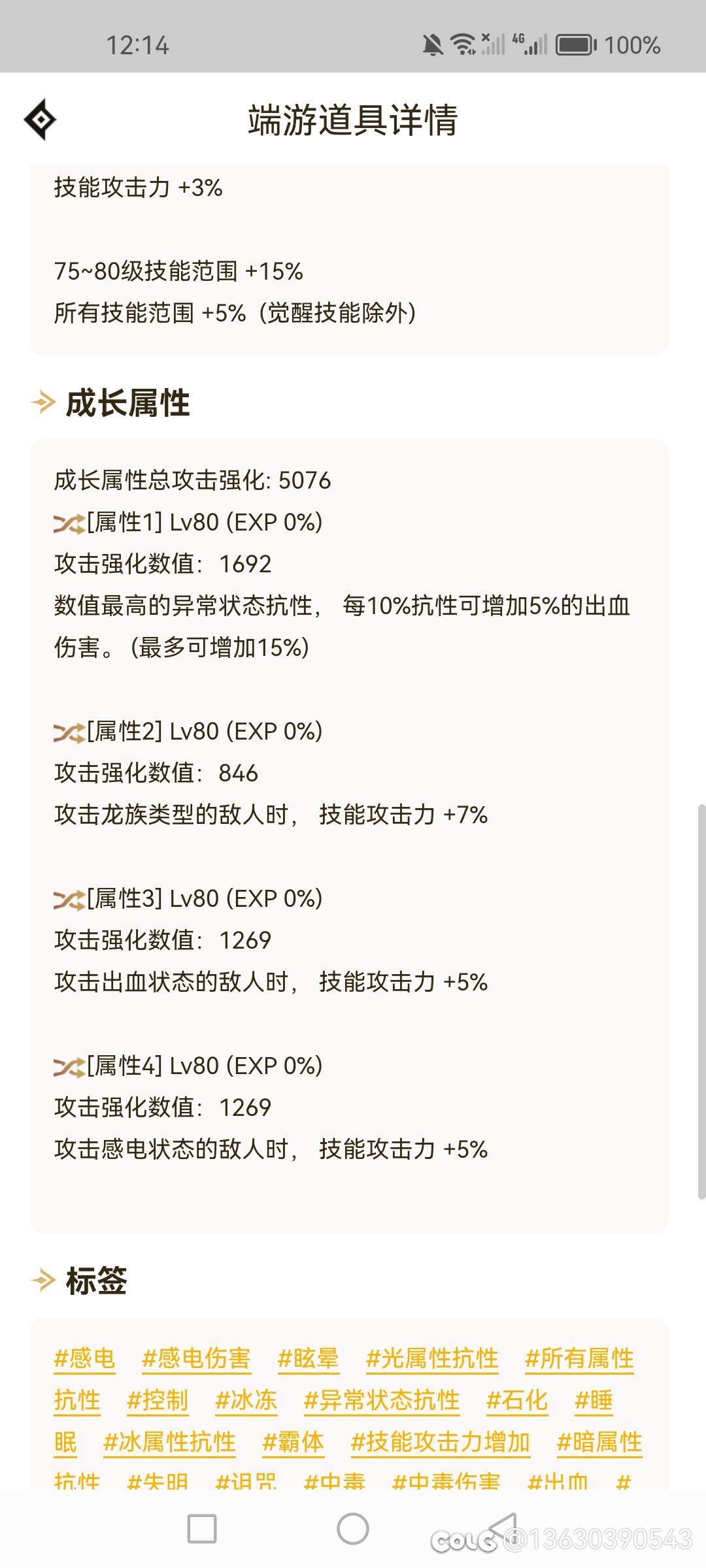Tap shuffle icon beside 属性1
Image resolution: width=706 pixels, height=1568 pixels.
click(69, 523)
